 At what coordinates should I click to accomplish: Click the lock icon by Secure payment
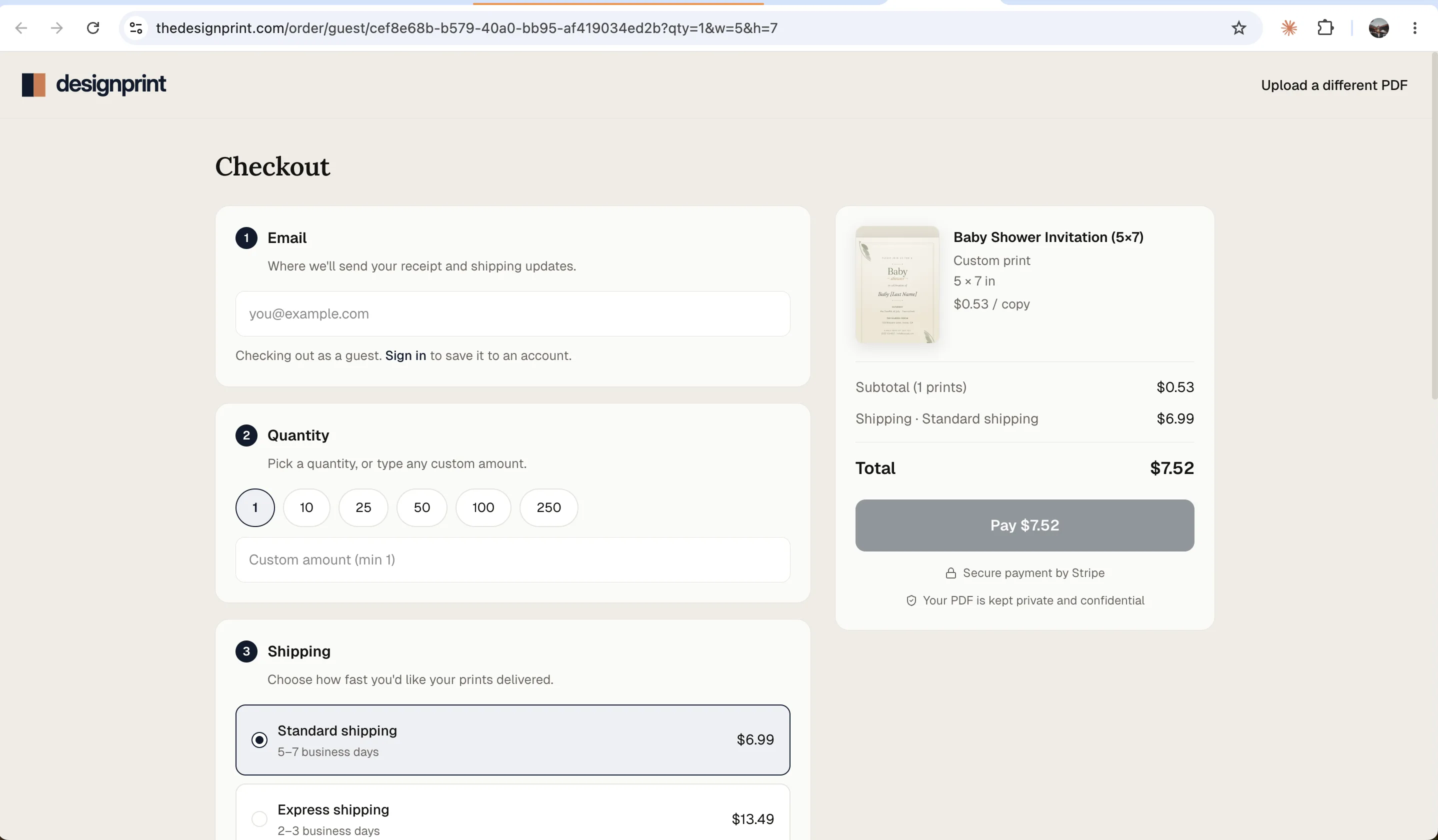point(950,573)
